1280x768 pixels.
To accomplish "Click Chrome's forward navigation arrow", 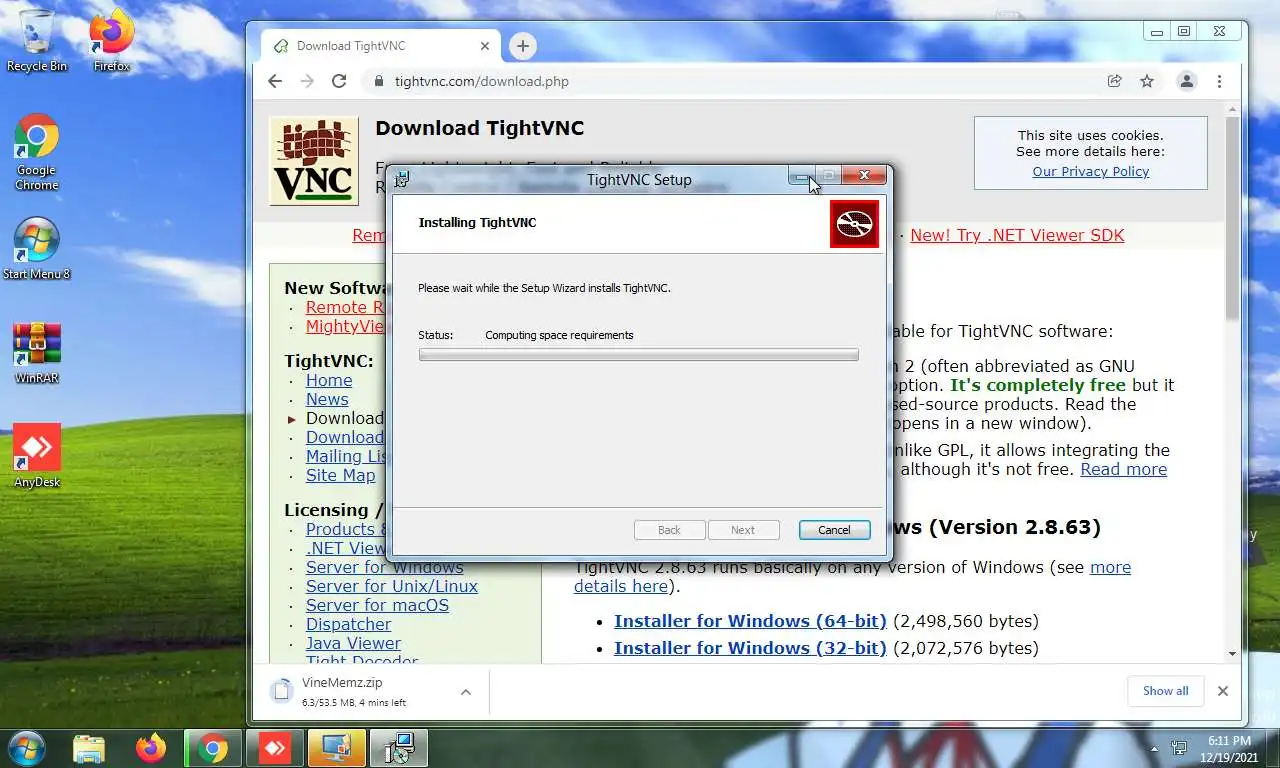I will (307, 81).
